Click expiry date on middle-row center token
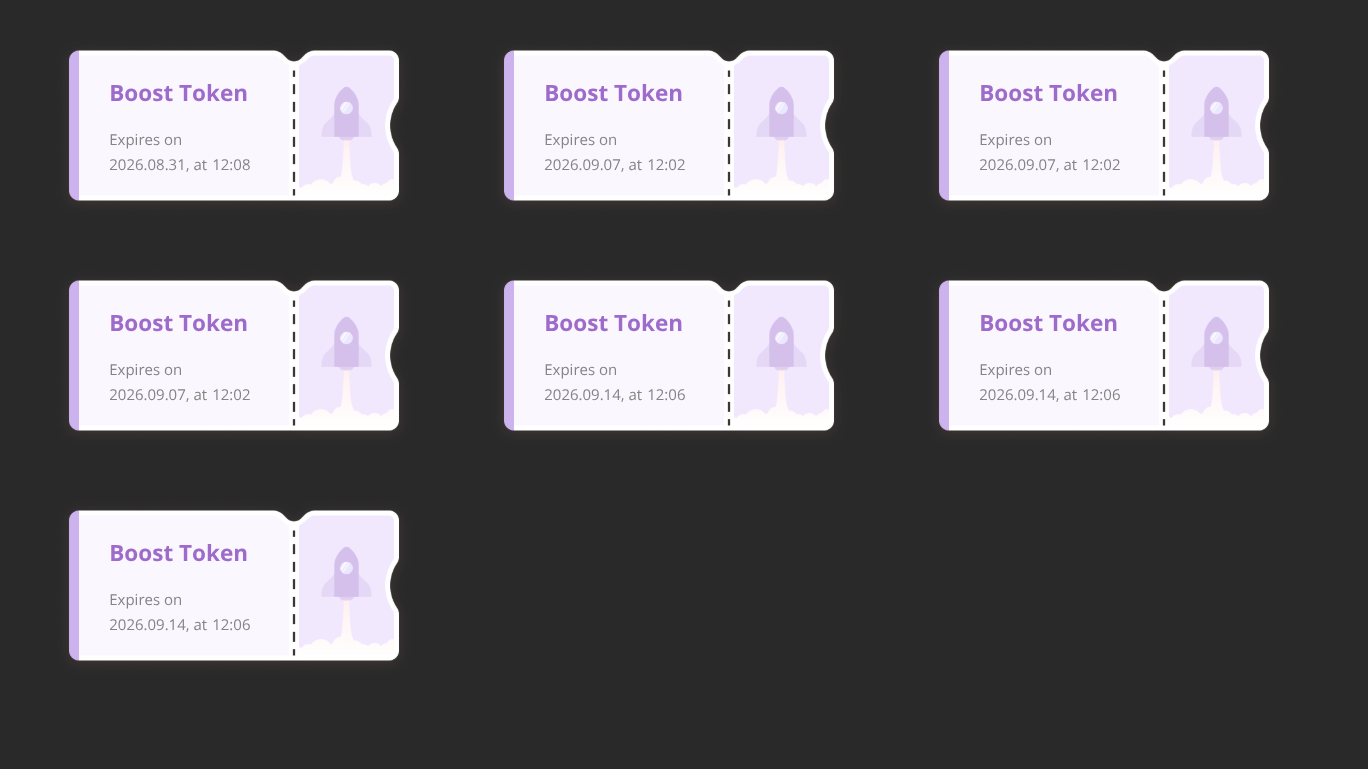This screenshot has height=769, width=1368. [x=615, y=395]
